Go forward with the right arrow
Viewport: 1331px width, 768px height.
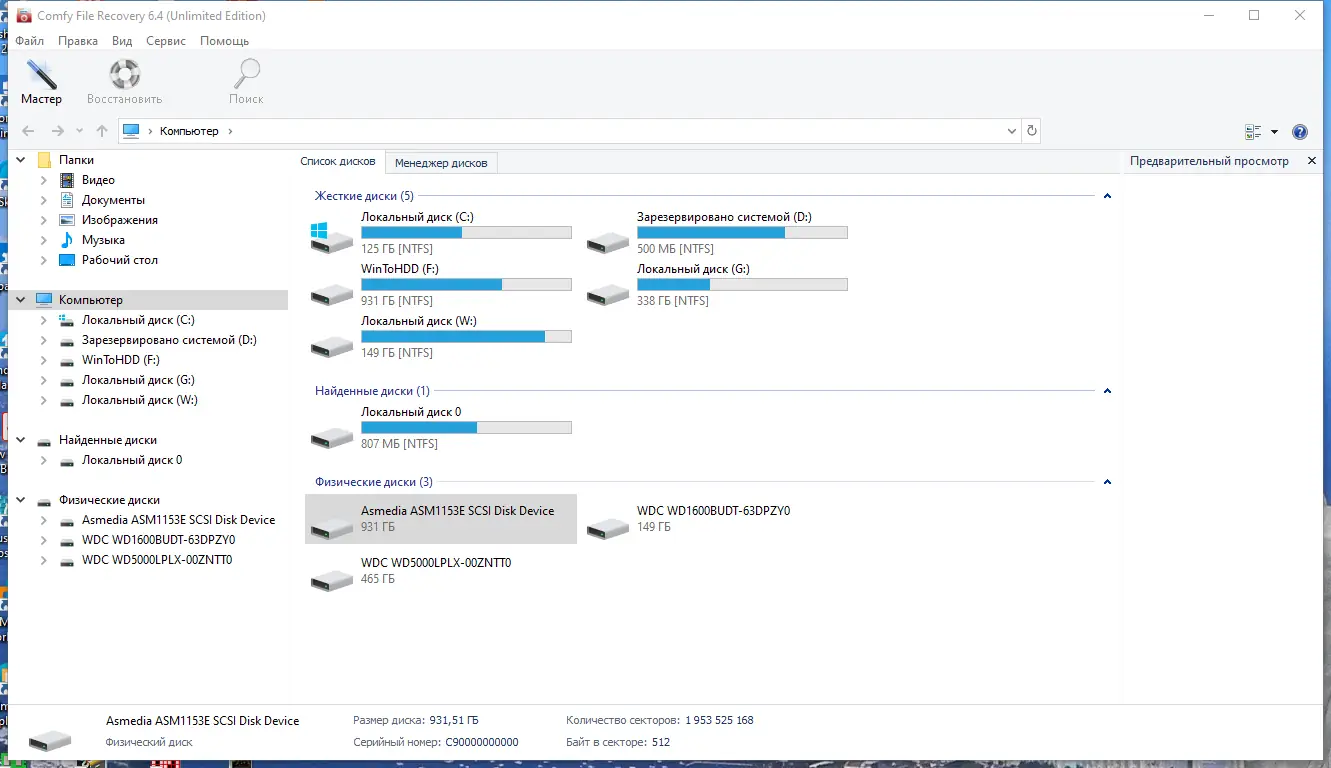pyautogui.click(x=58, y=131)
